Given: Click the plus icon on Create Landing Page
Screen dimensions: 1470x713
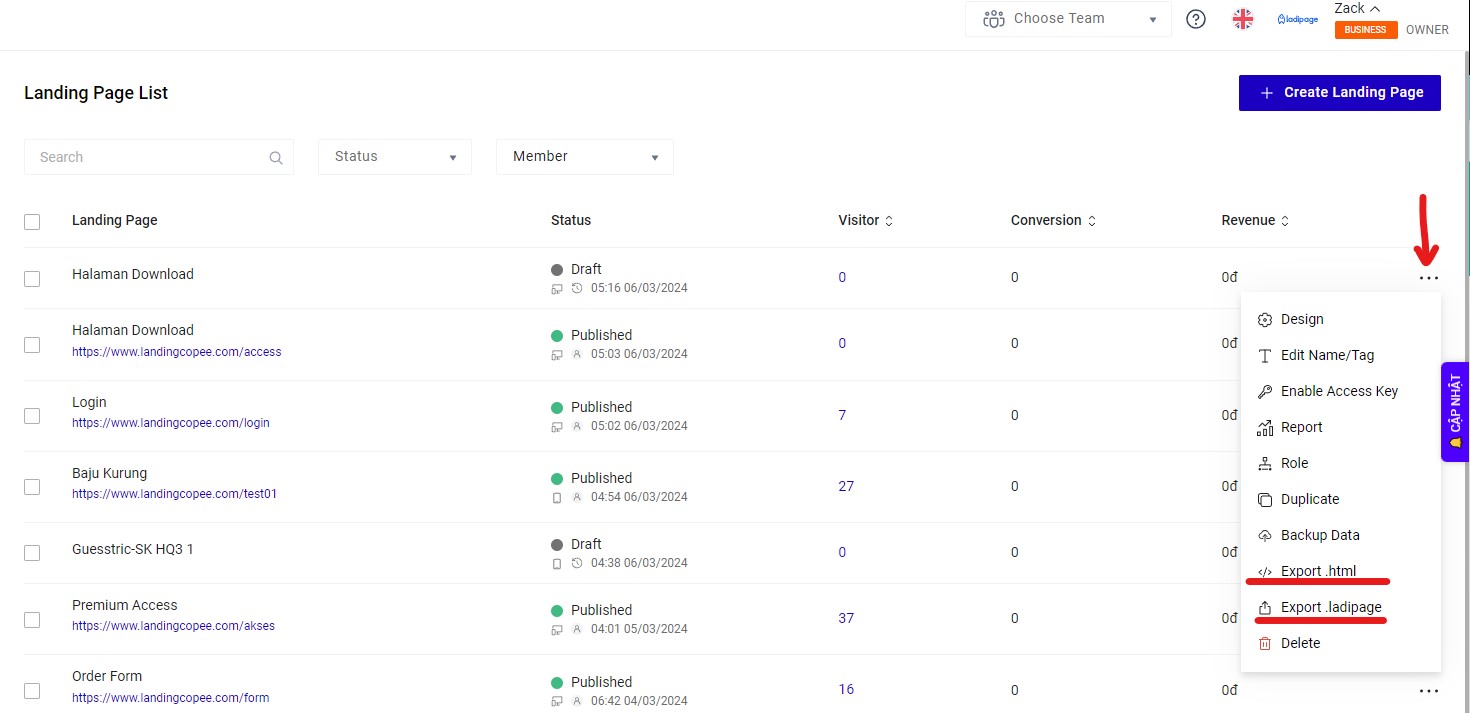Looking at the screenshot, I should [1266, 93].
